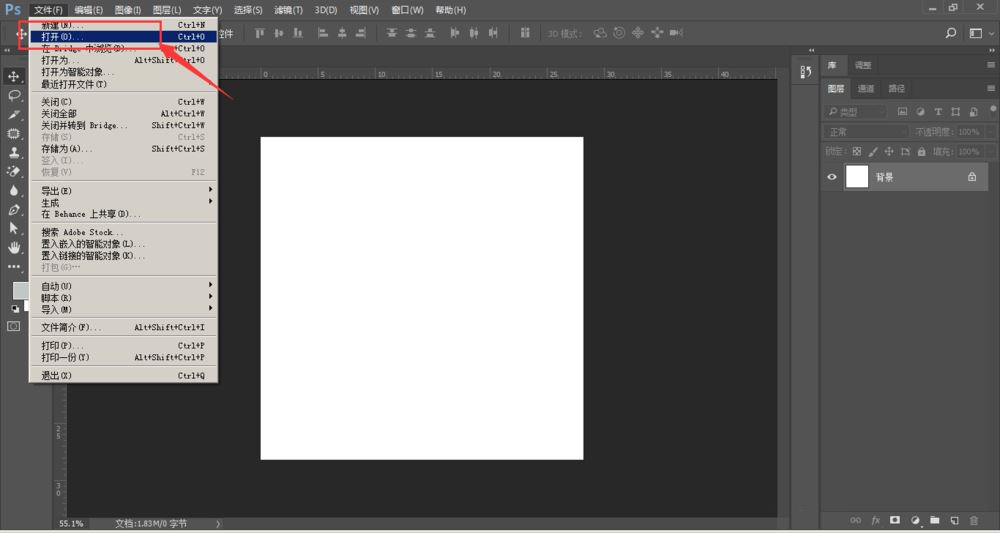Switch to the 路径 tab
This screenshot has height=533, width=1000.
point(897,89)
